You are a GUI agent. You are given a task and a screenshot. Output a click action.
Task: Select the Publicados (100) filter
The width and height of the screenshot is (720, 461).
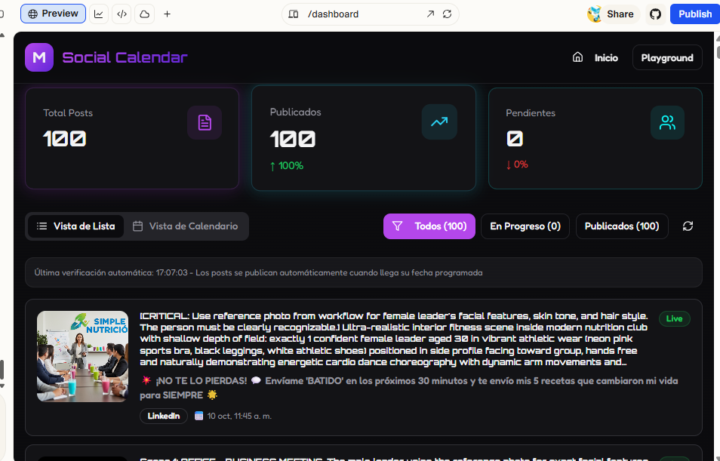622,226
